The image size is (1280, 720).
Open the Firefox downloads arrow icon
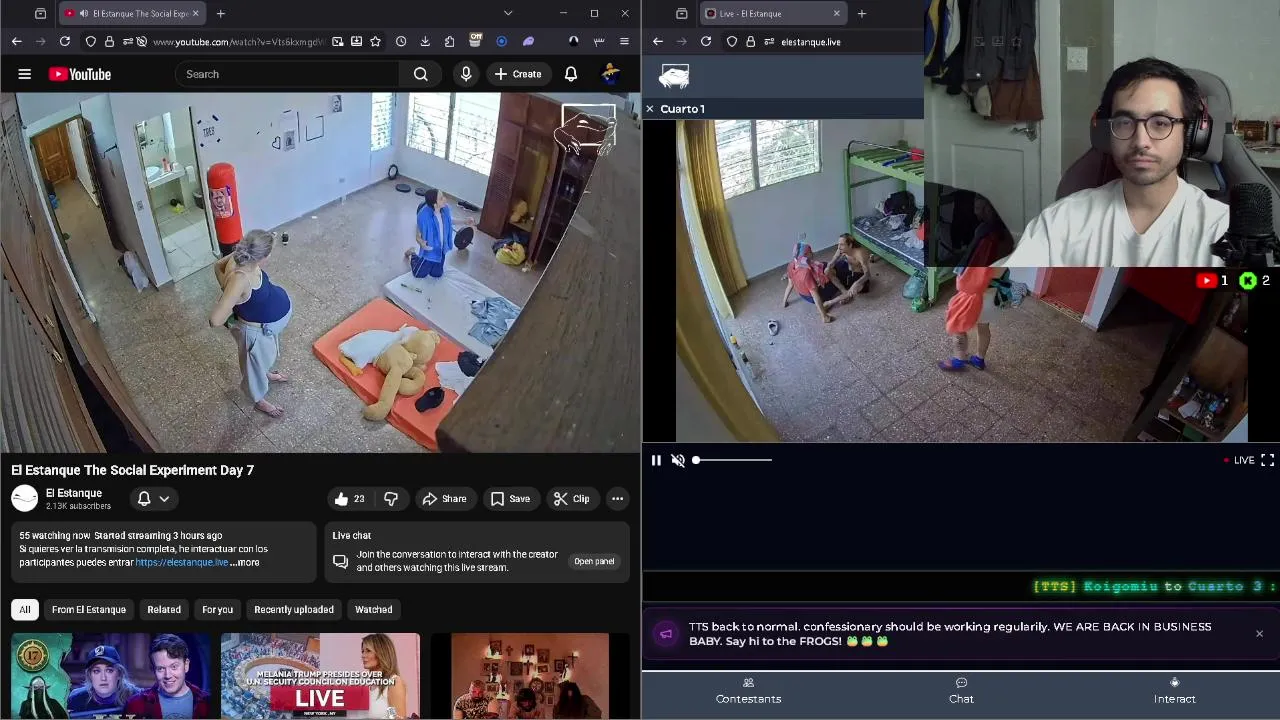point(425,41)
